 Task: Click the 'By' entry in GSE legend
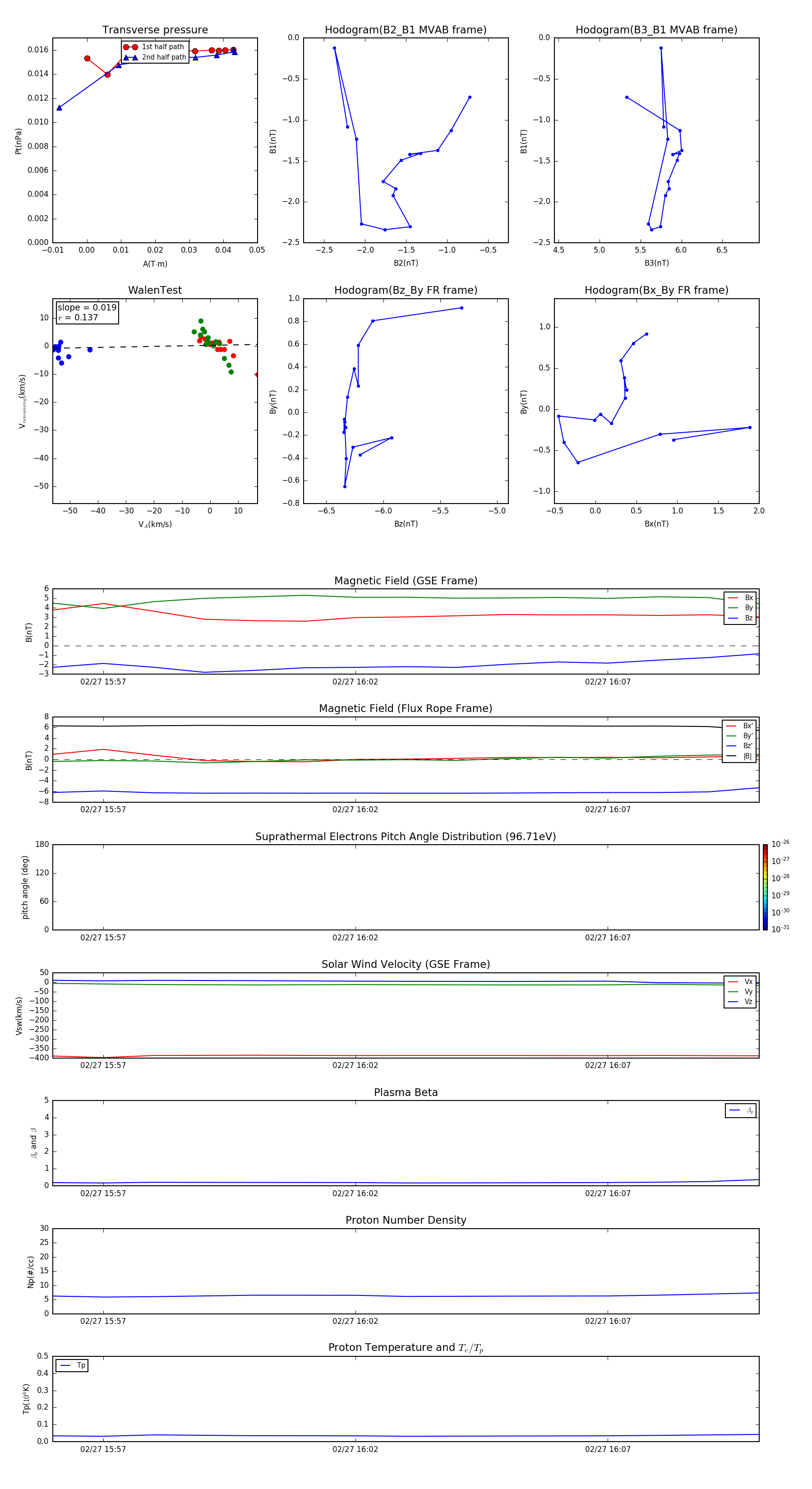click(740, 608)
